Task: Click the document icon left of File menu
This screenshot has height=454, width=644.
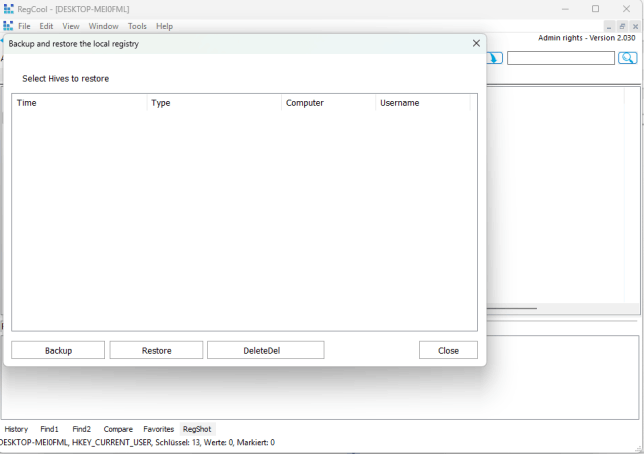Action: (8, 26)
